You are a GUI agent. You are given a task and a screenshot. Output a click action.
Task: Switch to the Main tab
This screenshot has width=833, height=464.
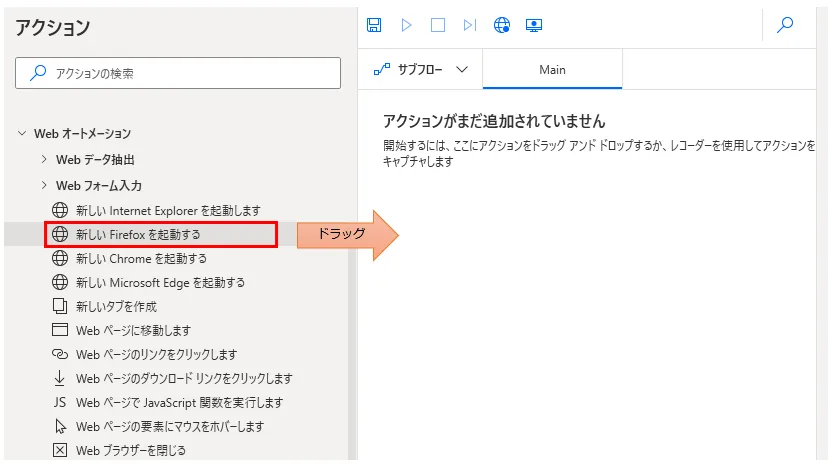click(552, 70)
